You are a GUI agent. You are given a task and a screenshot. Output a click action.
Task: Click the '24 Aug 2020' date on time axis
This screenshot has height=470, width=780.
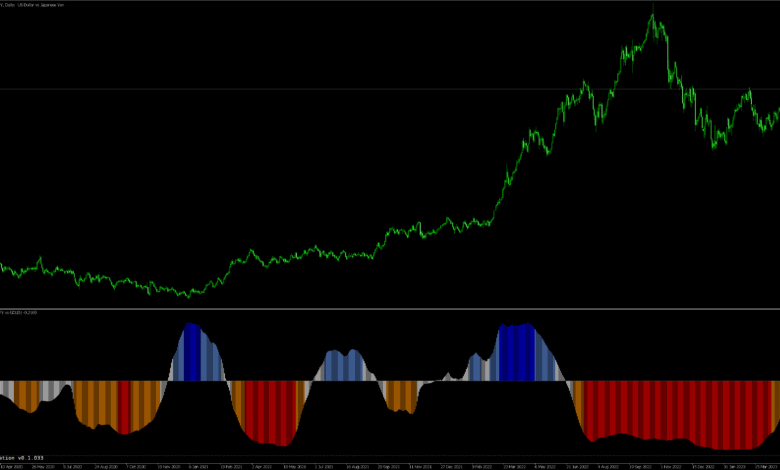pos(106,467)
